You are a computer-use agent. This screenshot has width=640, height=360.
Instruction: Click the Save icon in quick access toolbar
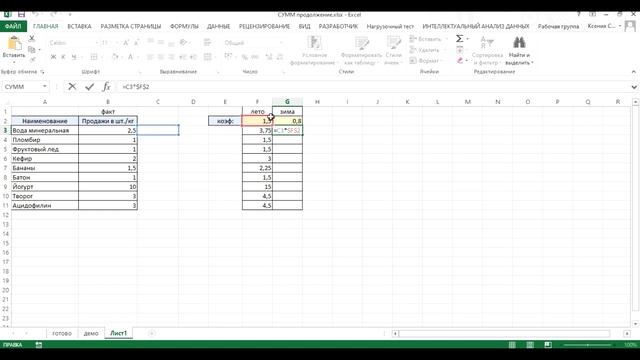point(22,15)
